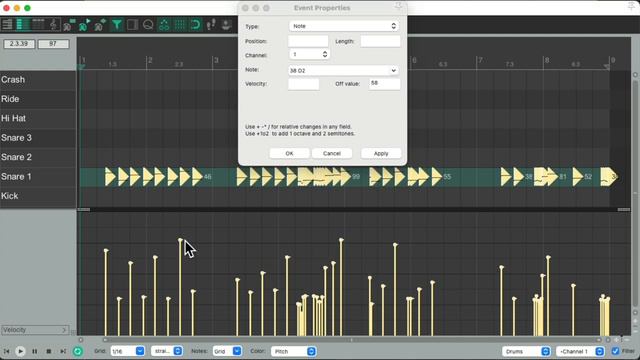640x360 pixels.
Task: Go to start with the rewind transport button
Action: click(7, 351)
